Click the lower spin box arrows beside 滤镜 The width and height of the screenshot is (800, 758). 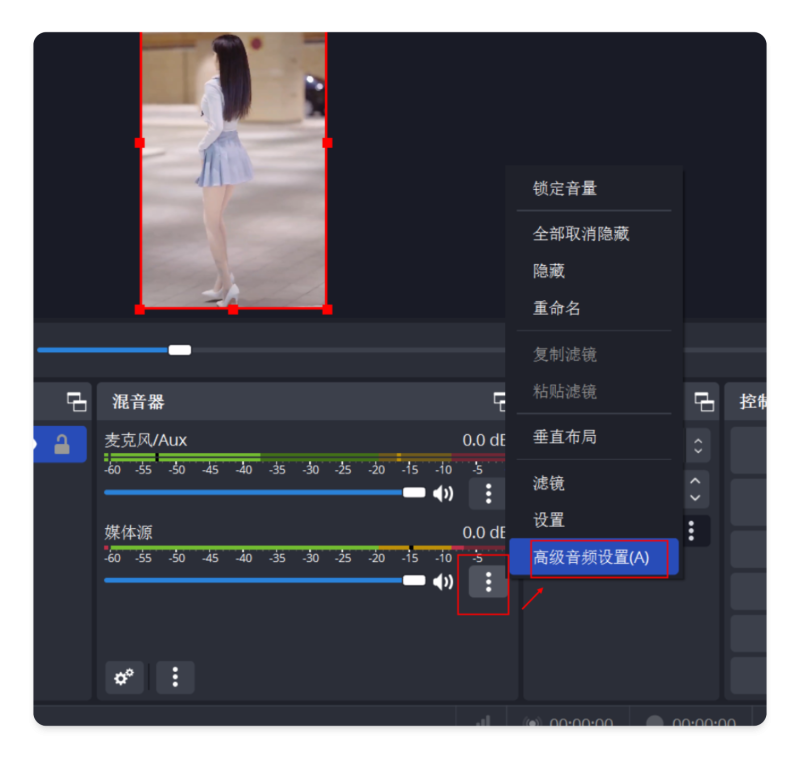point(697,489)
